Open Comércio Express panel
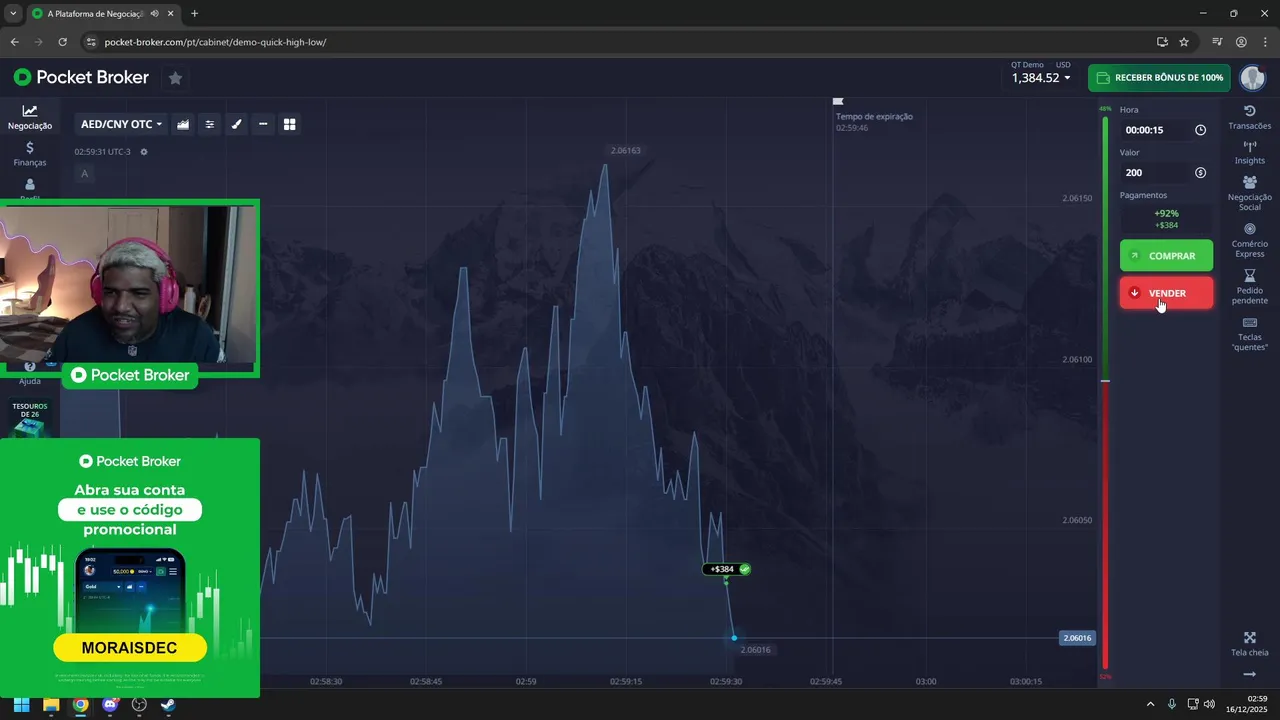Image resolution: width=1280 pixels, height=720 pixels. point(1250,240)
